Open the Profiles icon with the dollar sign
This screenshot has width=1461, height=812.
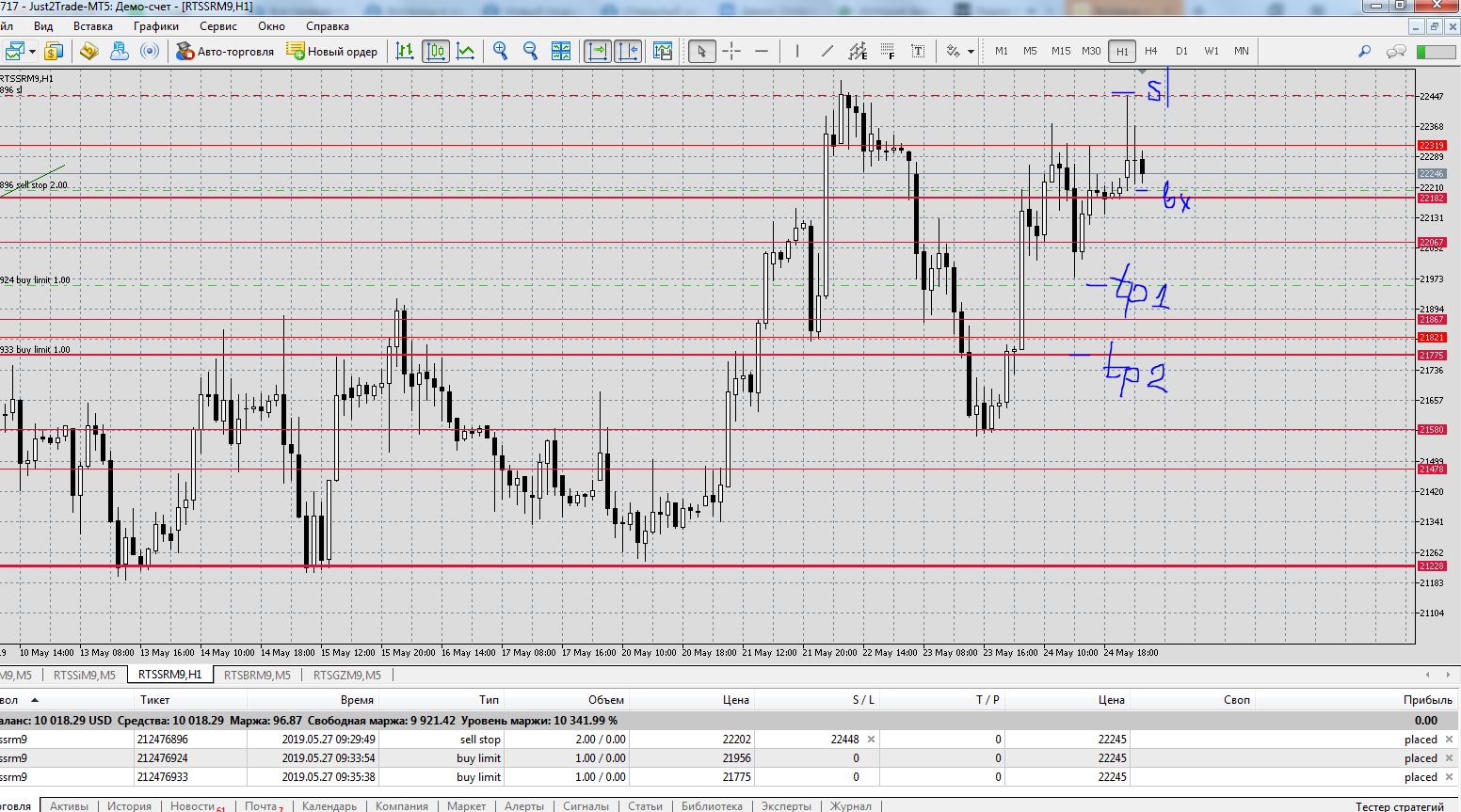[x=54, y=51]
